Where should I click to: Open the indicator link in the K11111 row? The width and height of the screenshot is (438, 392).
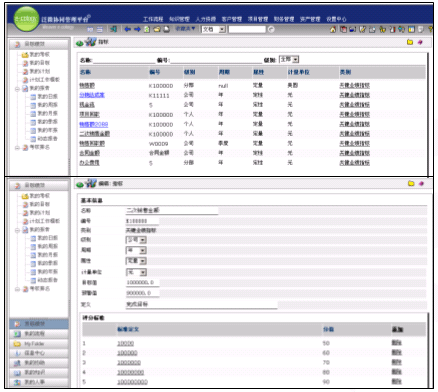[92, 95]
